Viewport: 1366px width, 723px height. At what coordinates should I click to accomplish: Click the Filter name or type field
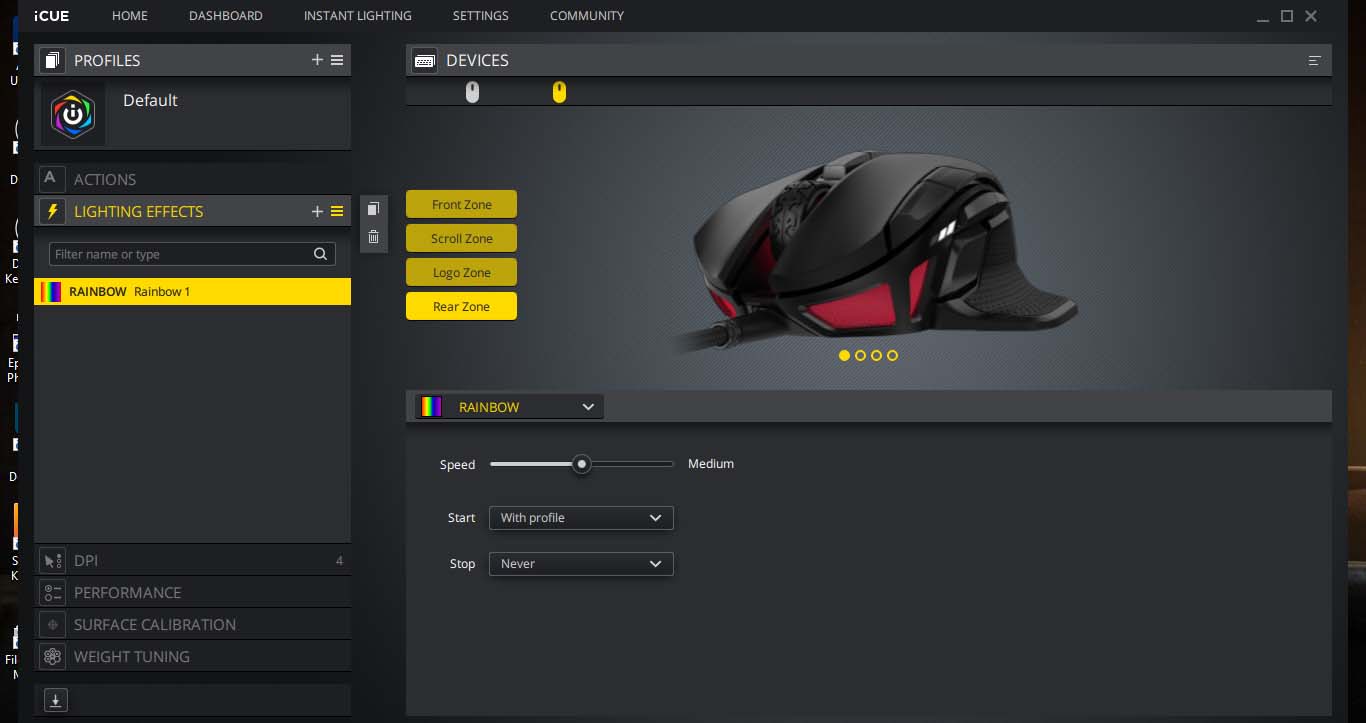[178, 254]
